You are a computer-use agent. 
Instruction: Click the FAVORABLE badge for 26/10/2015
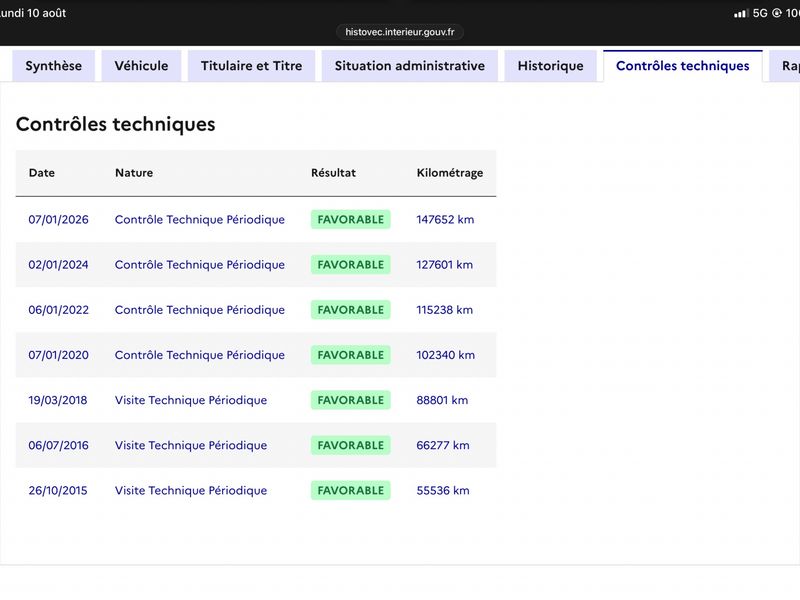point(351,490)
